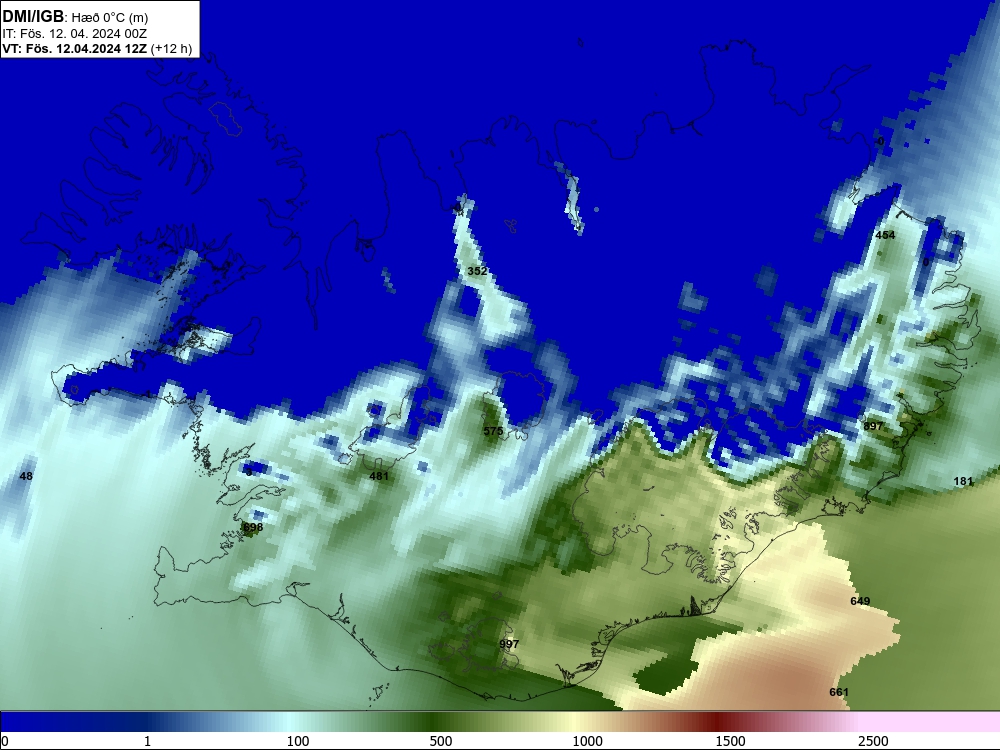Click the legend tick label 500

point(441,741)
